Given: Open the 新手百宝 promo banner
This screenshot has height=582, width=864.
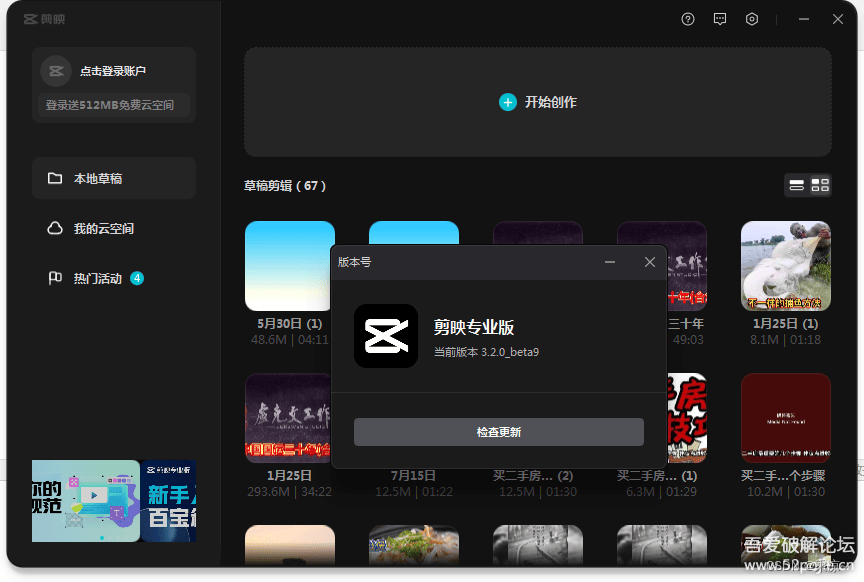Looking at the screenshot, I should click(x=169, y=501).
